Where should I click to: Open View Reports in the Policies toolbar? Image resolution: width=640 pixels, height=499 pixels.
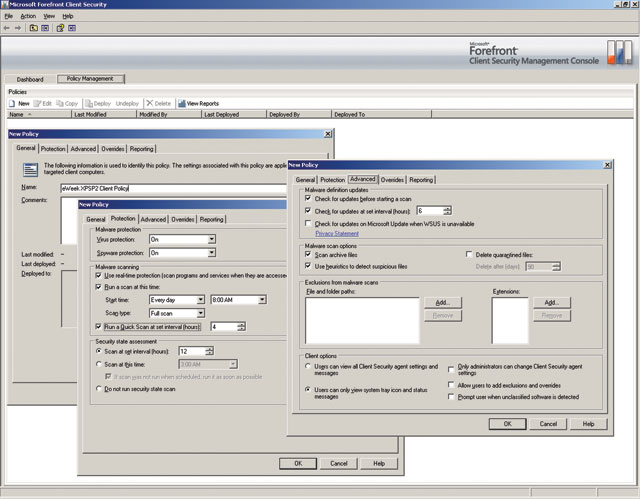(199, 104)
